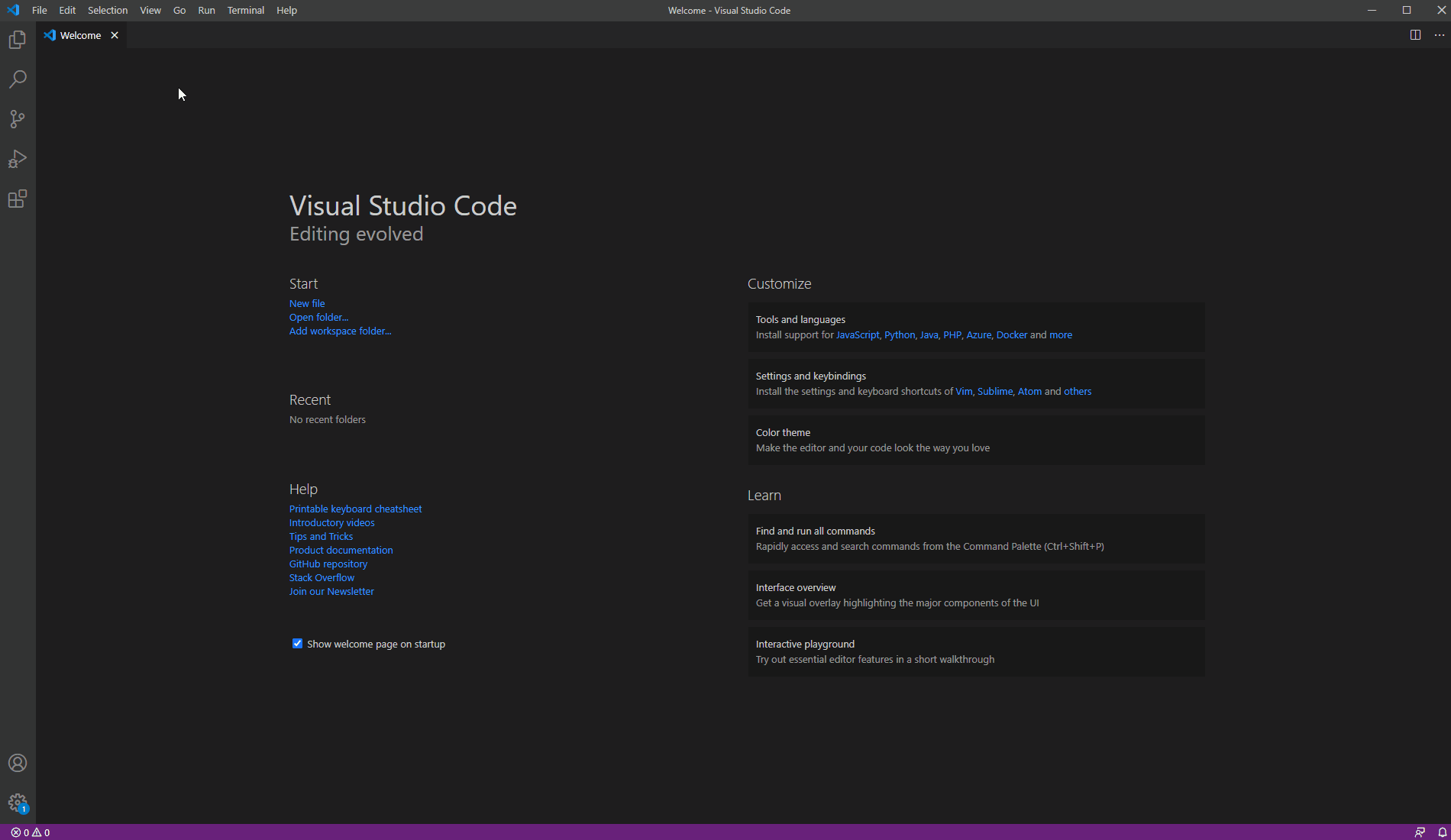The width and height of the screenshot is (1451, 840).
Task: Maximize the Visual Studio Code window
Action: coord(1407,10)
